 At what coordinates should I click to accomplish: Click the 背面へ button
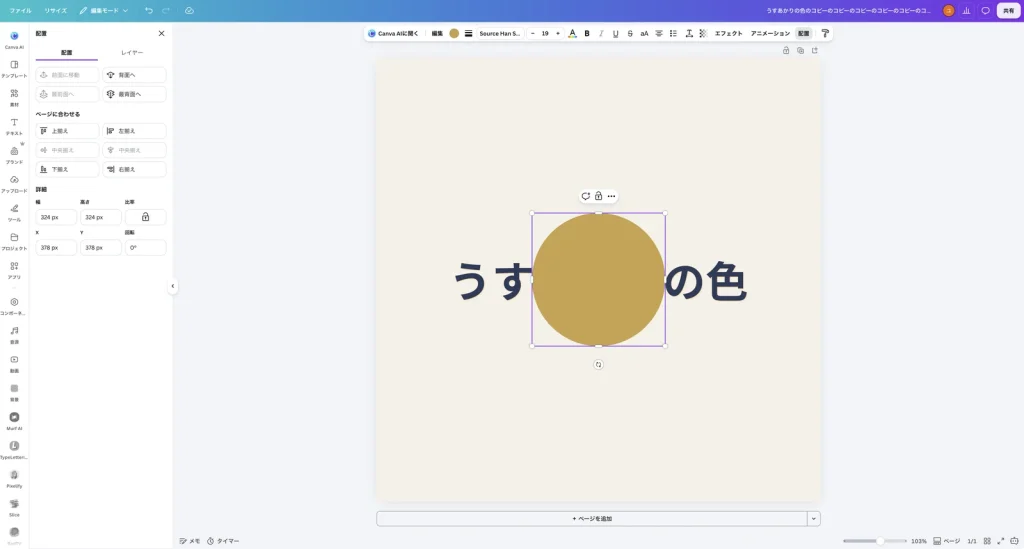(135, 75)
